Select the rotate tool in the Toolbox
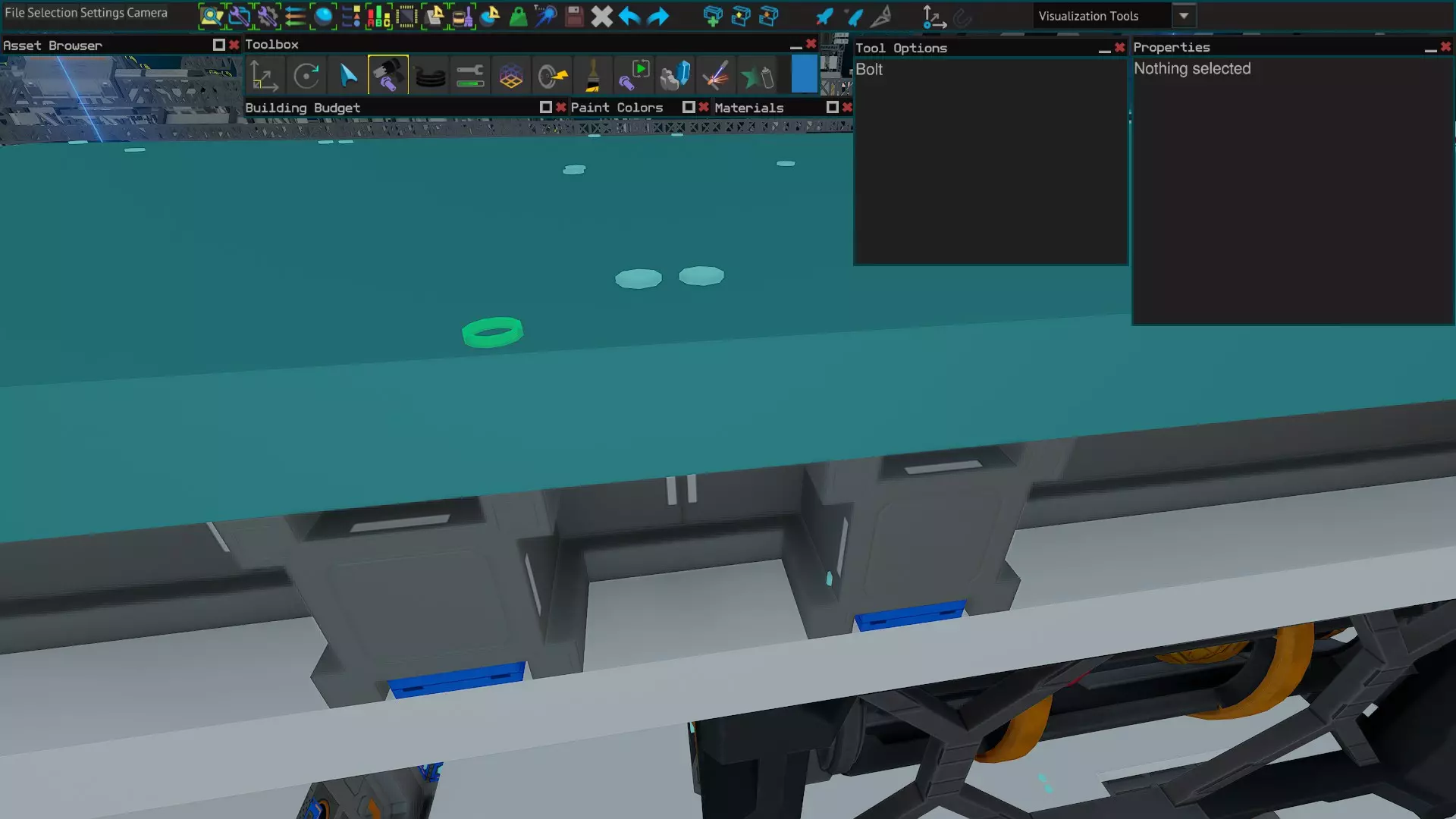Image resolution: width=1456 pixels, height=819 pixels. click(x=306, y=76)
